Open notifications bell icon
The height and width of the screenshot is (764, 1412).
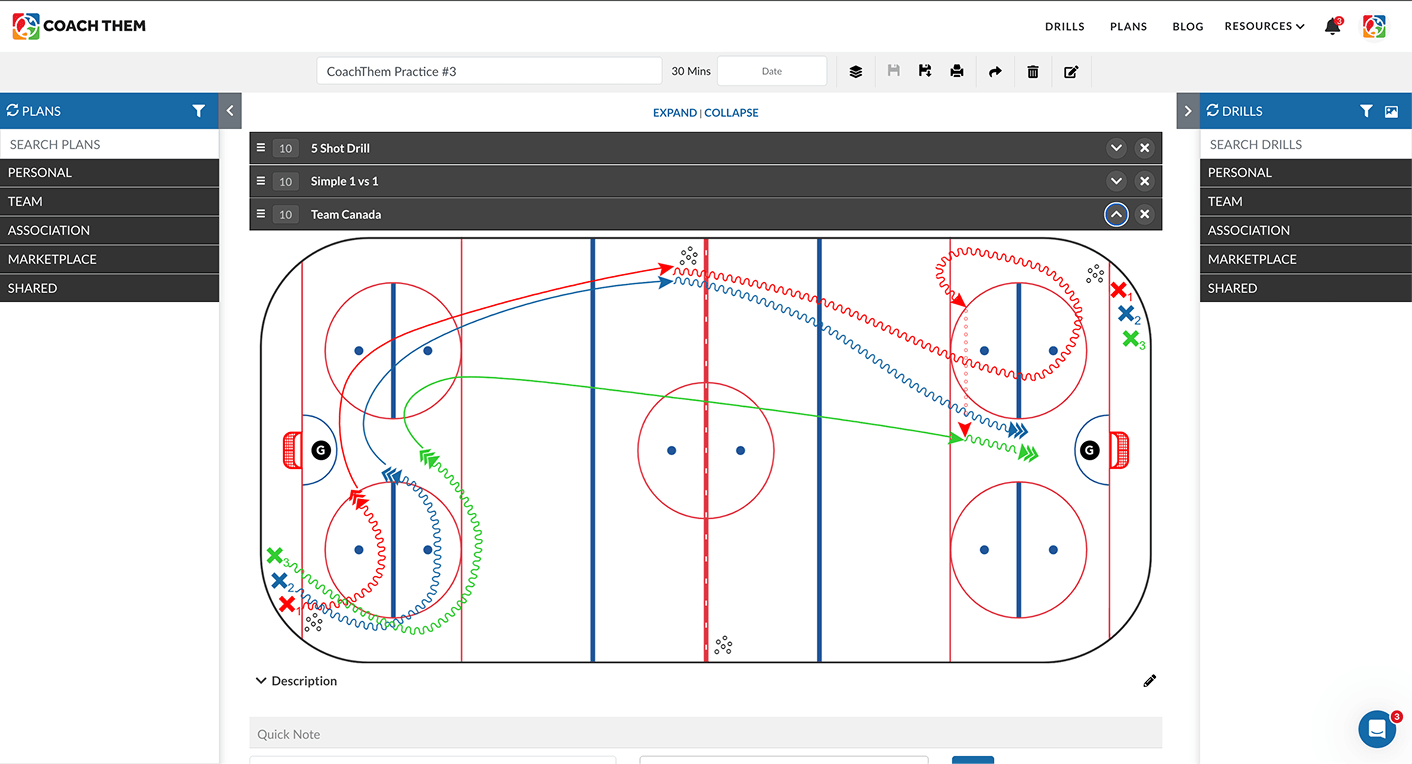[1333, 27]
